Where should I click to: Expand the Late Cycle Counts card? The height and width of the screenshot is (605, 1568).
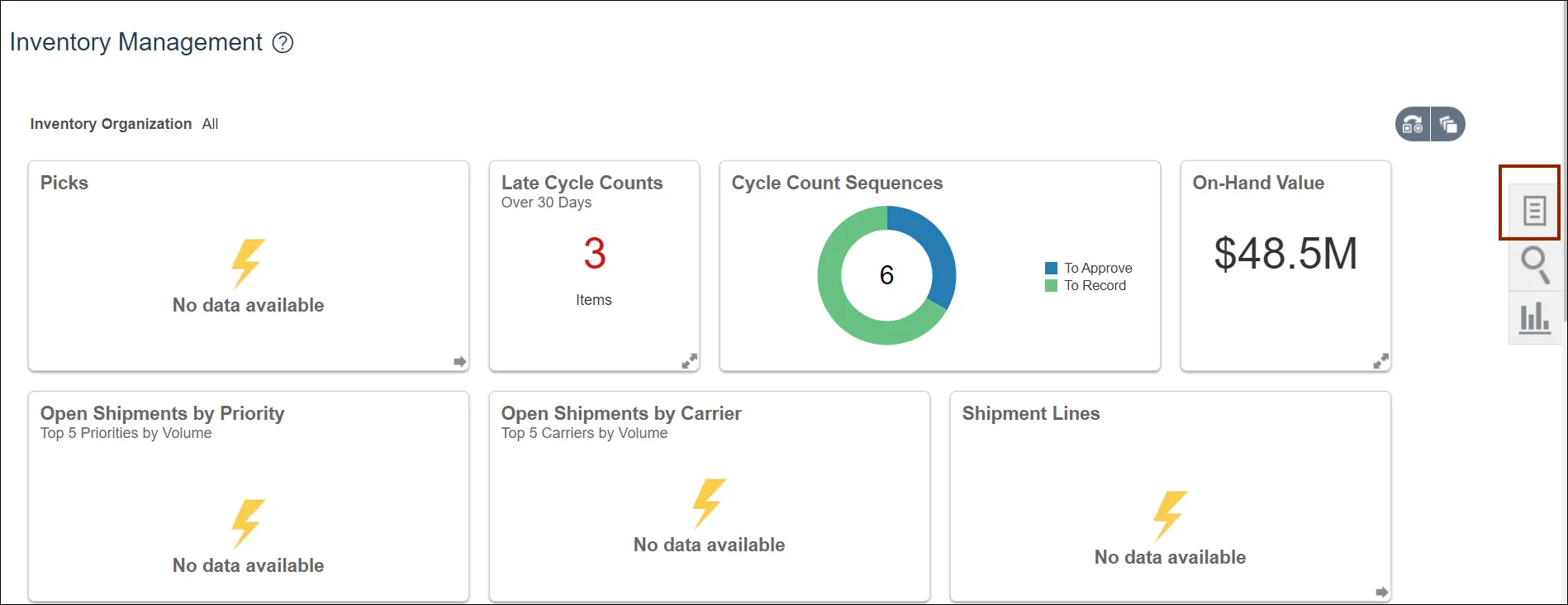coord(689,361)
